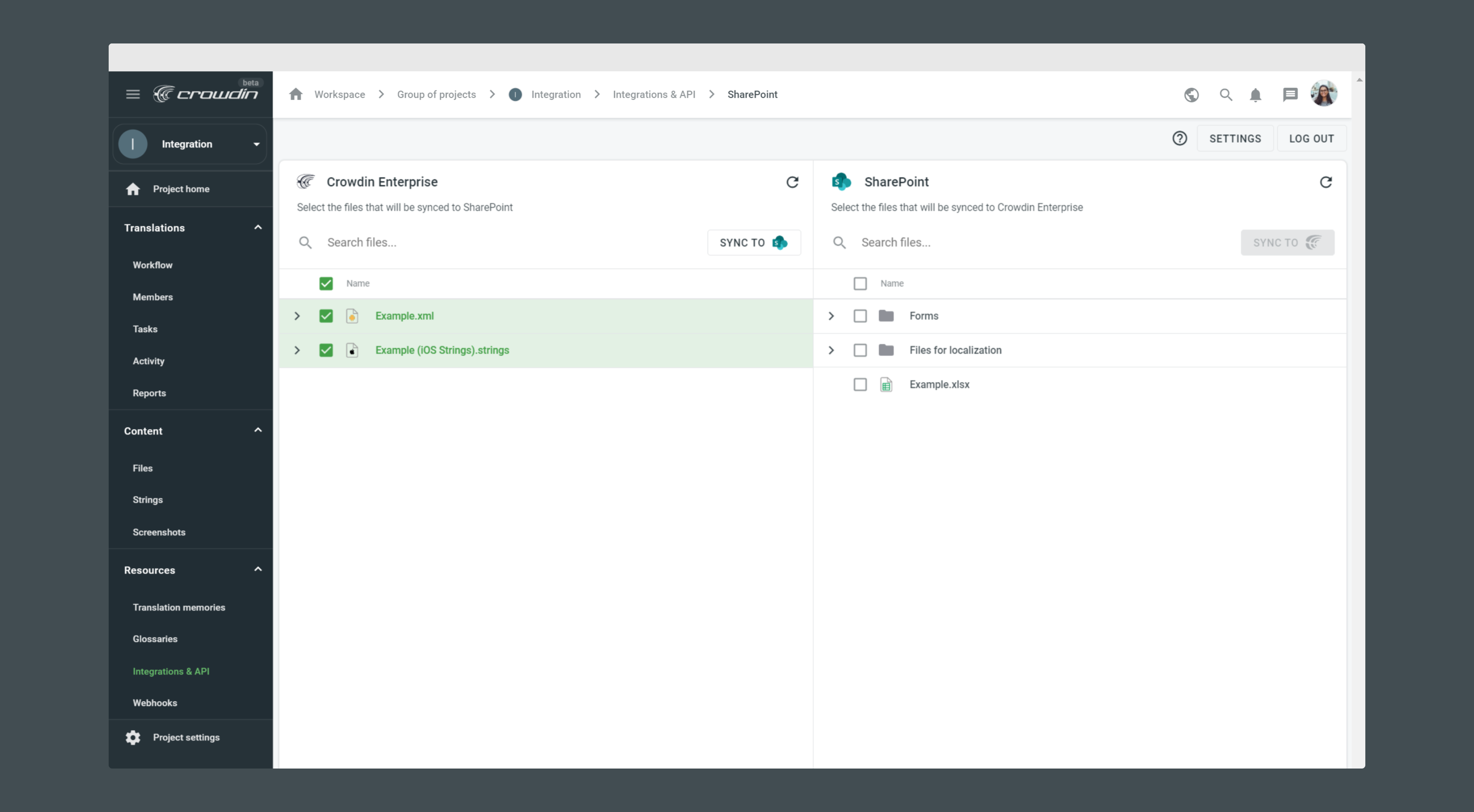This screenshot has width=1474, height=812.
Task: Go to Integrations & API breadcrumb
Action: pyautogui.click(x=653, y=94)
